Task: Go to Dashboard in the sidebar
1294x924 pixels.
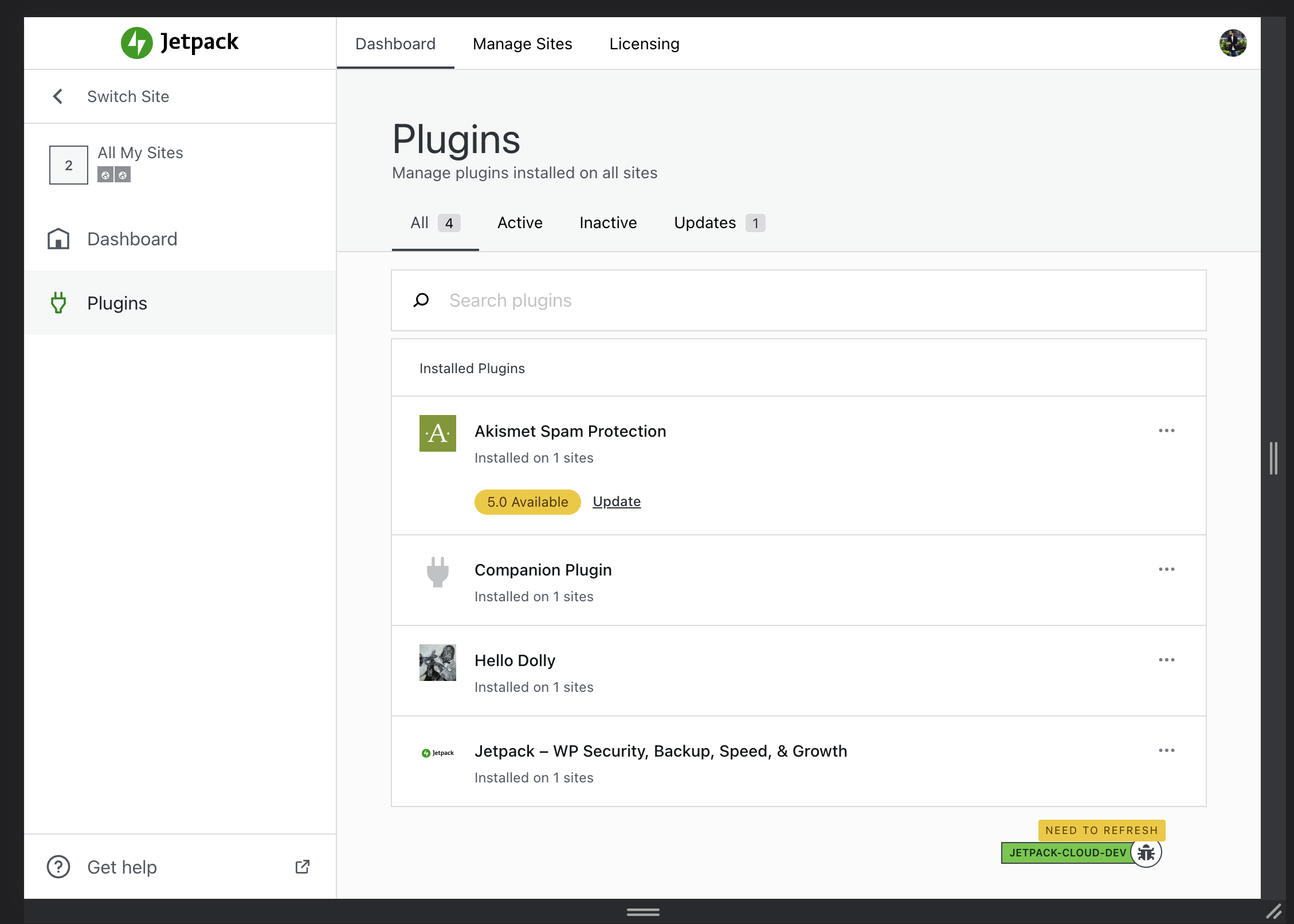Action: [132, 239]
